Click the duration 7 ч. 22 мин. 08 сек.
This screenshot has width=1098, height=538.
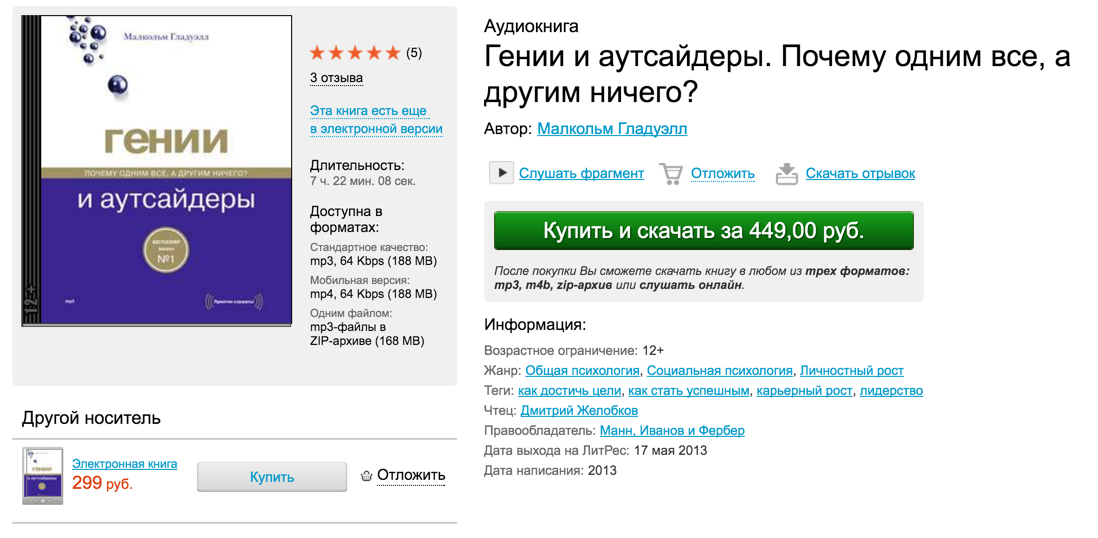(x=363, y=181)
